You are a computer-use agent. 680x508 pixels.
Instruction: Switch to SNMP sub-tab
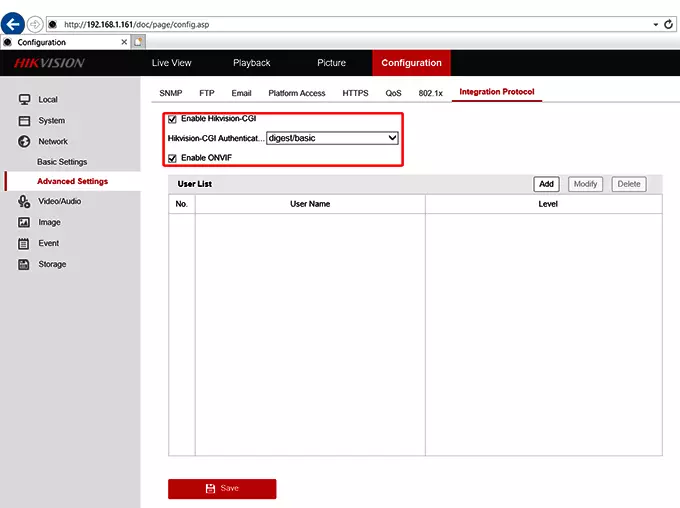click(x=171, y=93)
